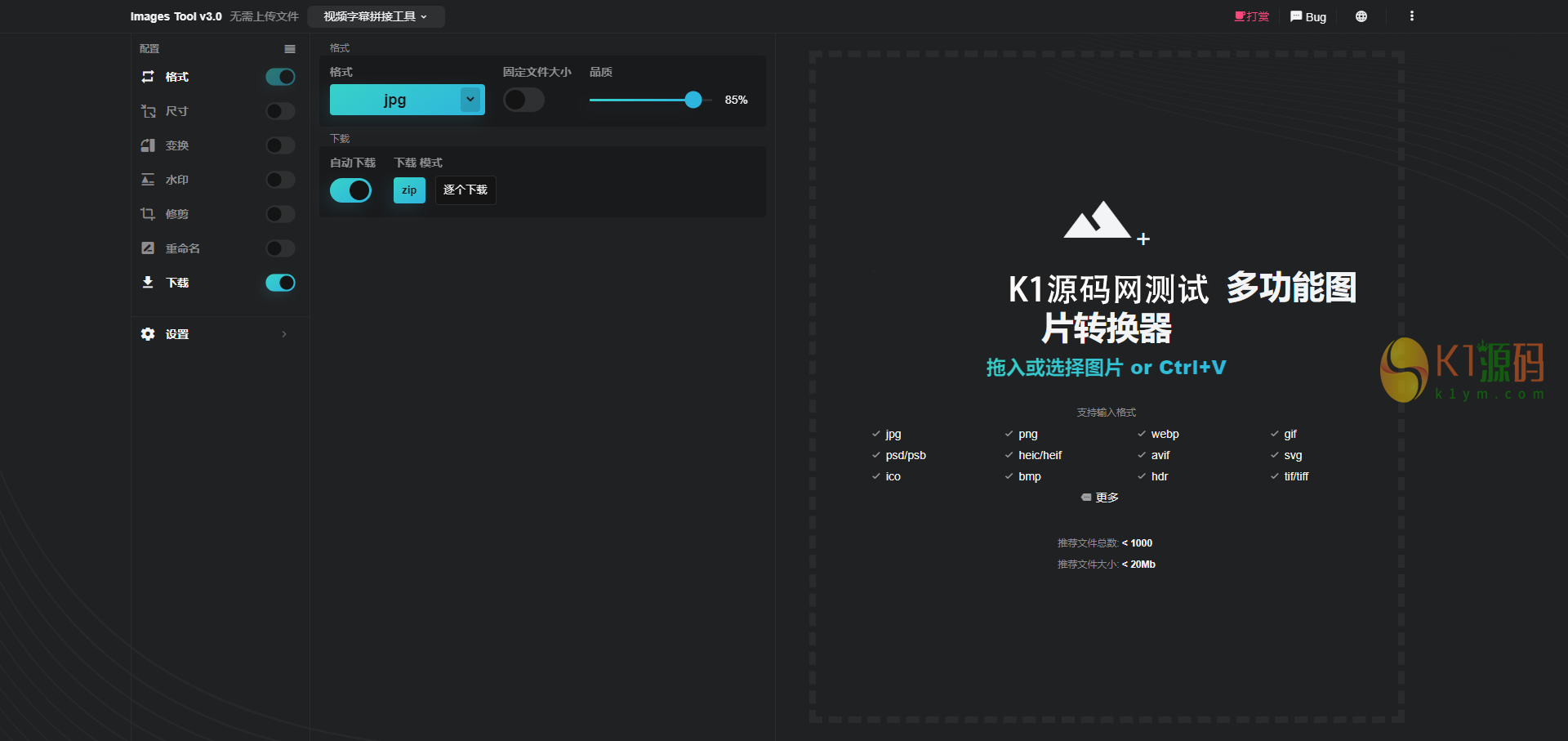Open the 配置 hamburger menu icon

(x=290, y=49)
